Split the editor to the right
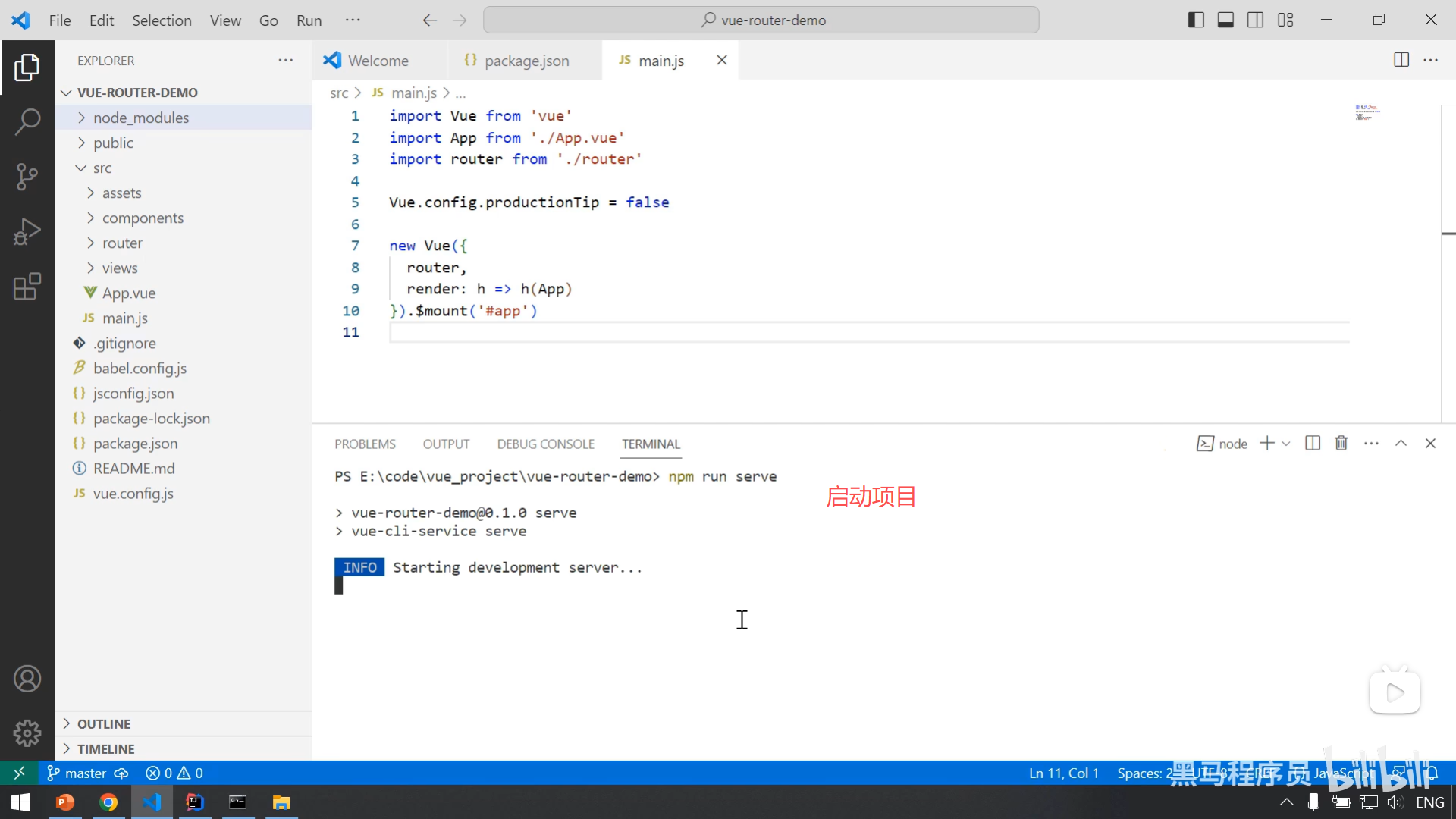The image size is (1456, 819). tap(1401, 60)
